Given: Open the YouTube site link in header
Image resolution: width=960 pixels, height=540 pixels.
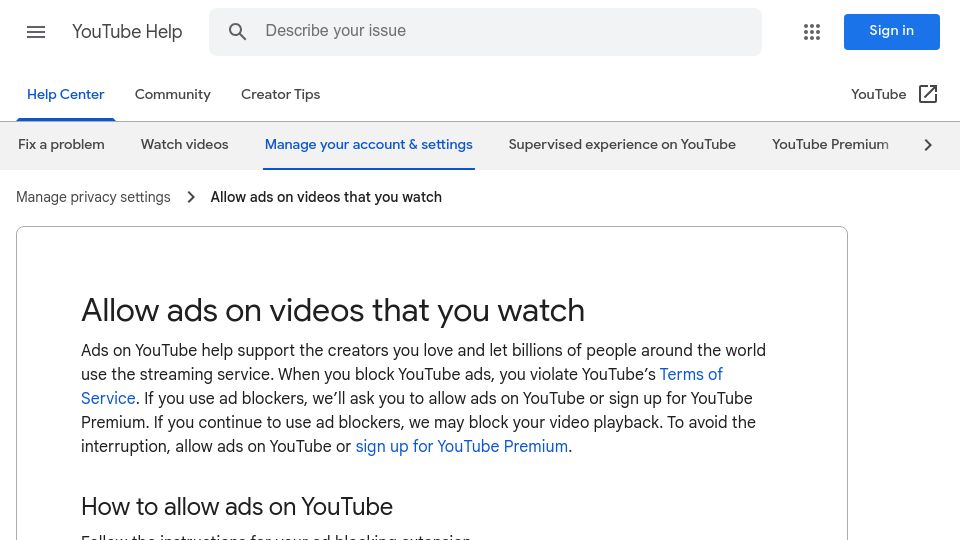Looking at the screenshot, I should pyautogui.click(x=894, y=94).
